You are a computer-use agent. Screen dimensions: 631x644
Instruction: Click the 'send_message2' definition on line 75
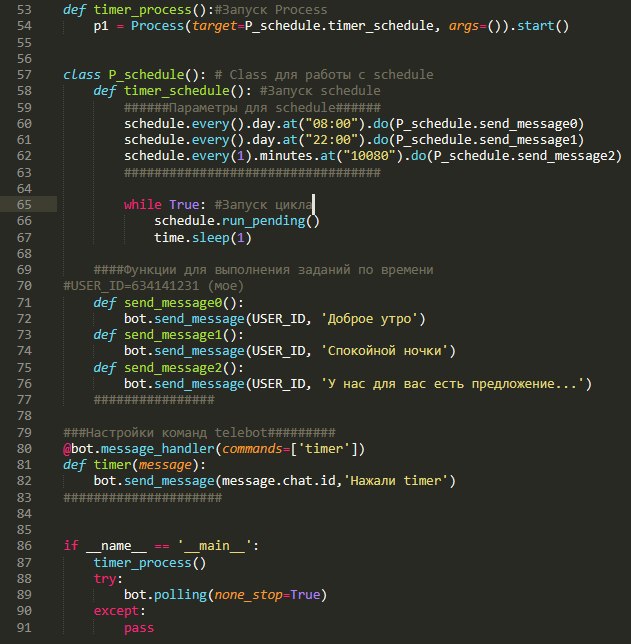point(173,368)
